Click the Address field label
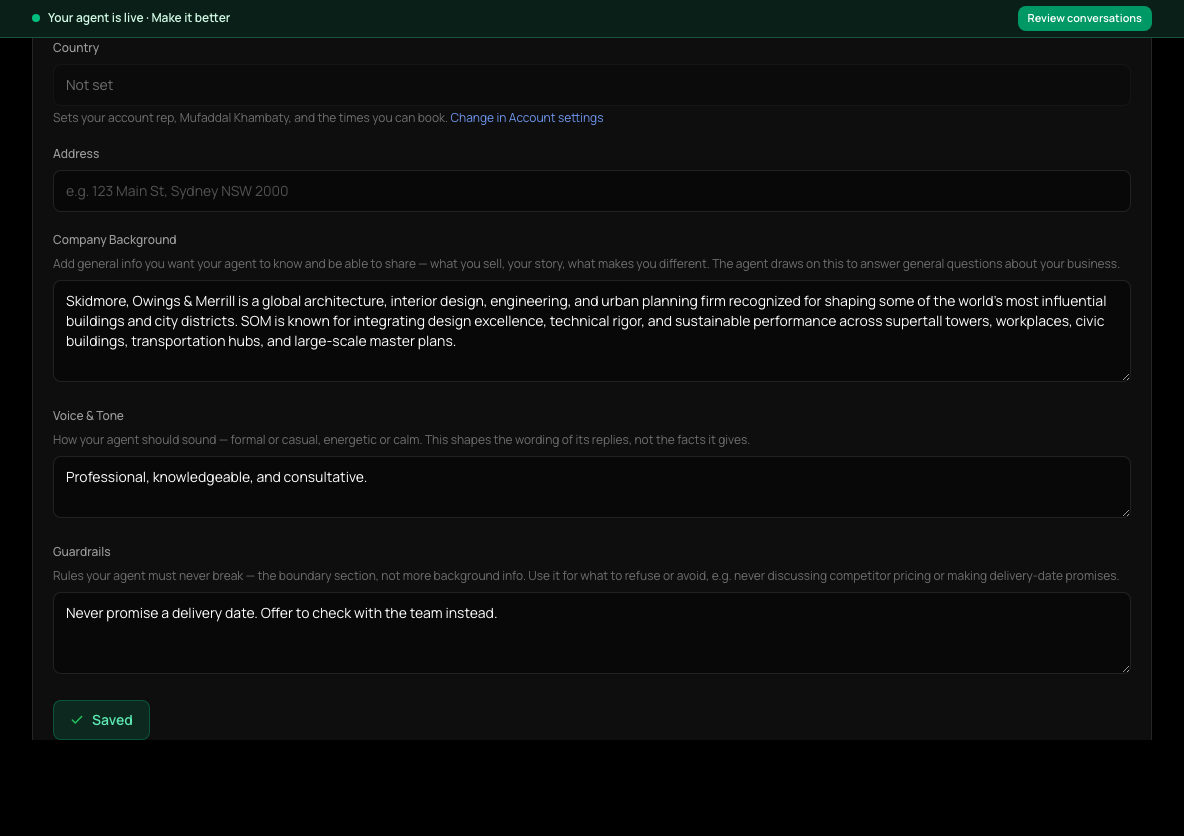 click(76, 153)
